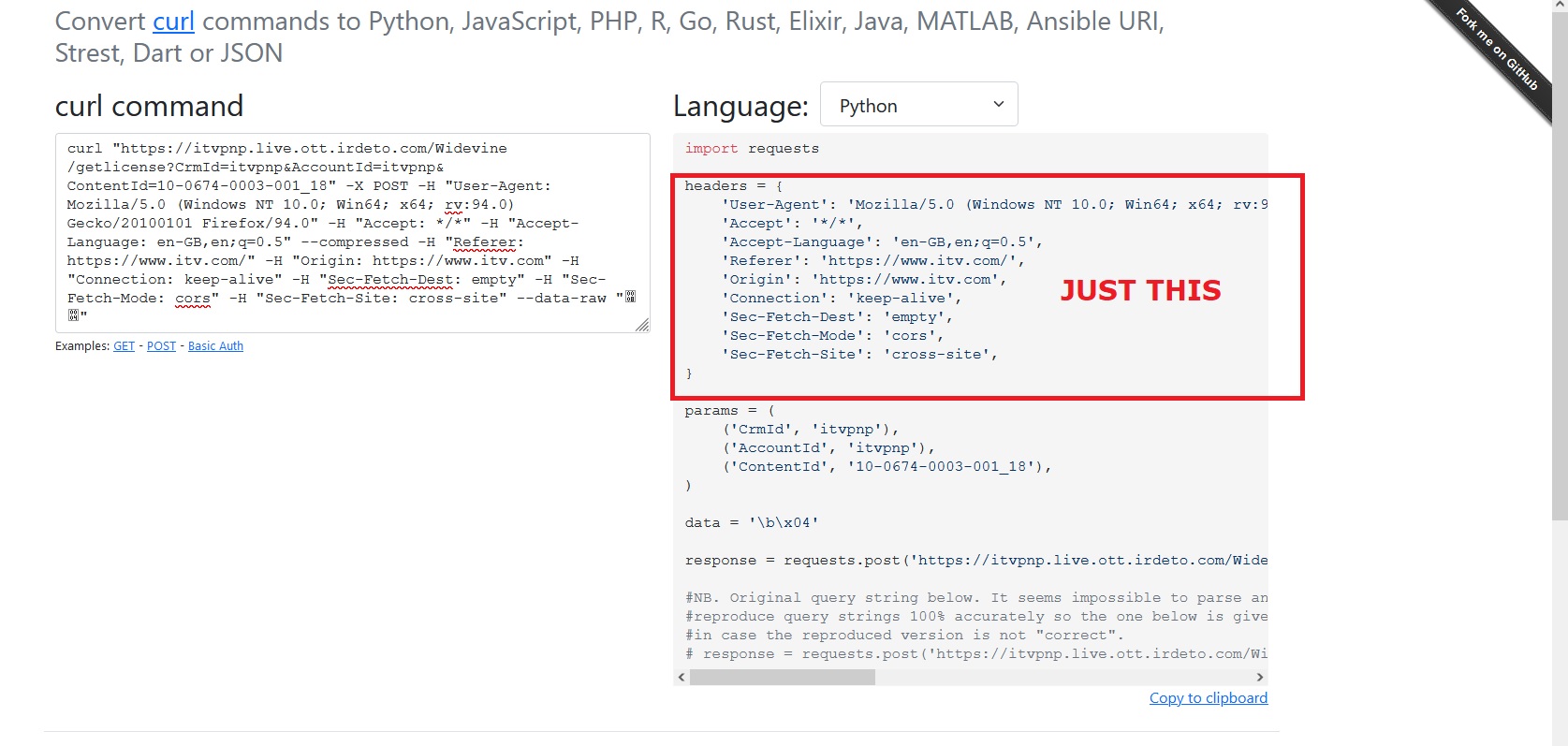This screenshot has height=746, width=1568.
Task: Open the POST example link
Action: [x=161, y=346]
